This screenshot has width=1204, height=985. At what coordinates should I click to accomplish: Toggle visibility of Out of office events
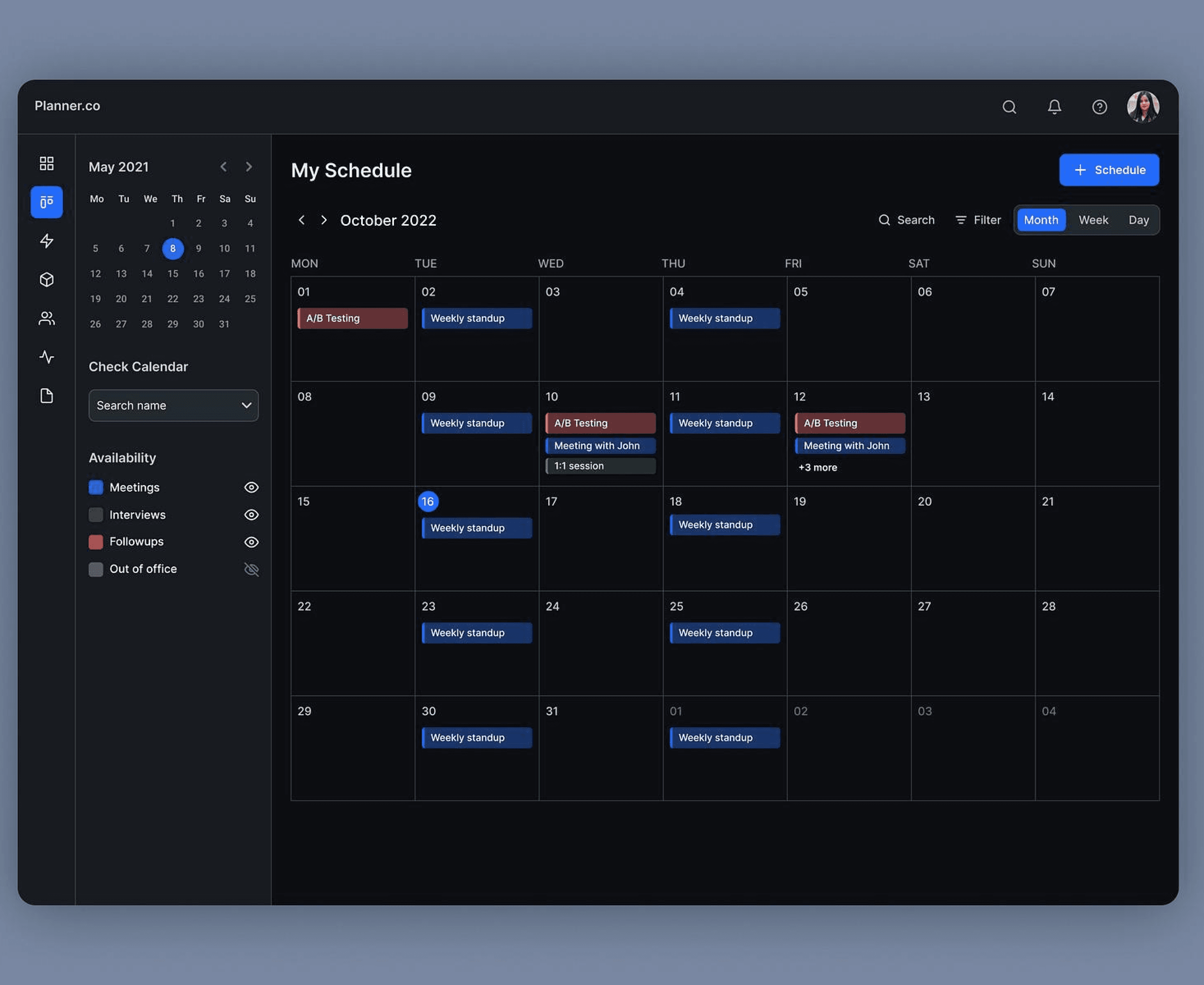252,569
